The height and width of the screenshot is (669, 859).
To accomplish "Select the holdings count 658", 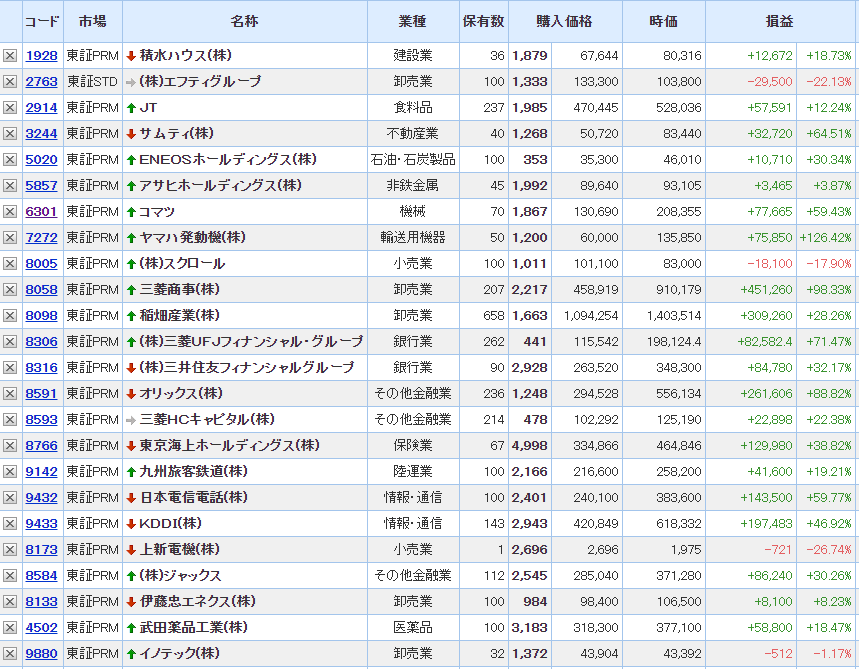I will (x=494, y=316).
